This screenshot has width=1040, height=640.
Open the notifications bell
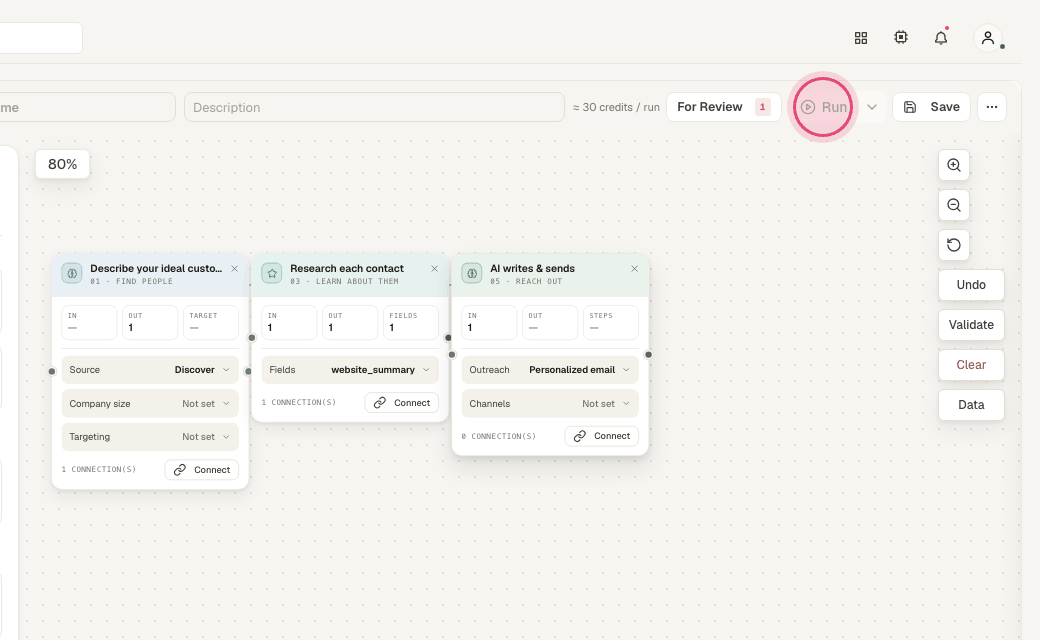(x=941, y=38)
